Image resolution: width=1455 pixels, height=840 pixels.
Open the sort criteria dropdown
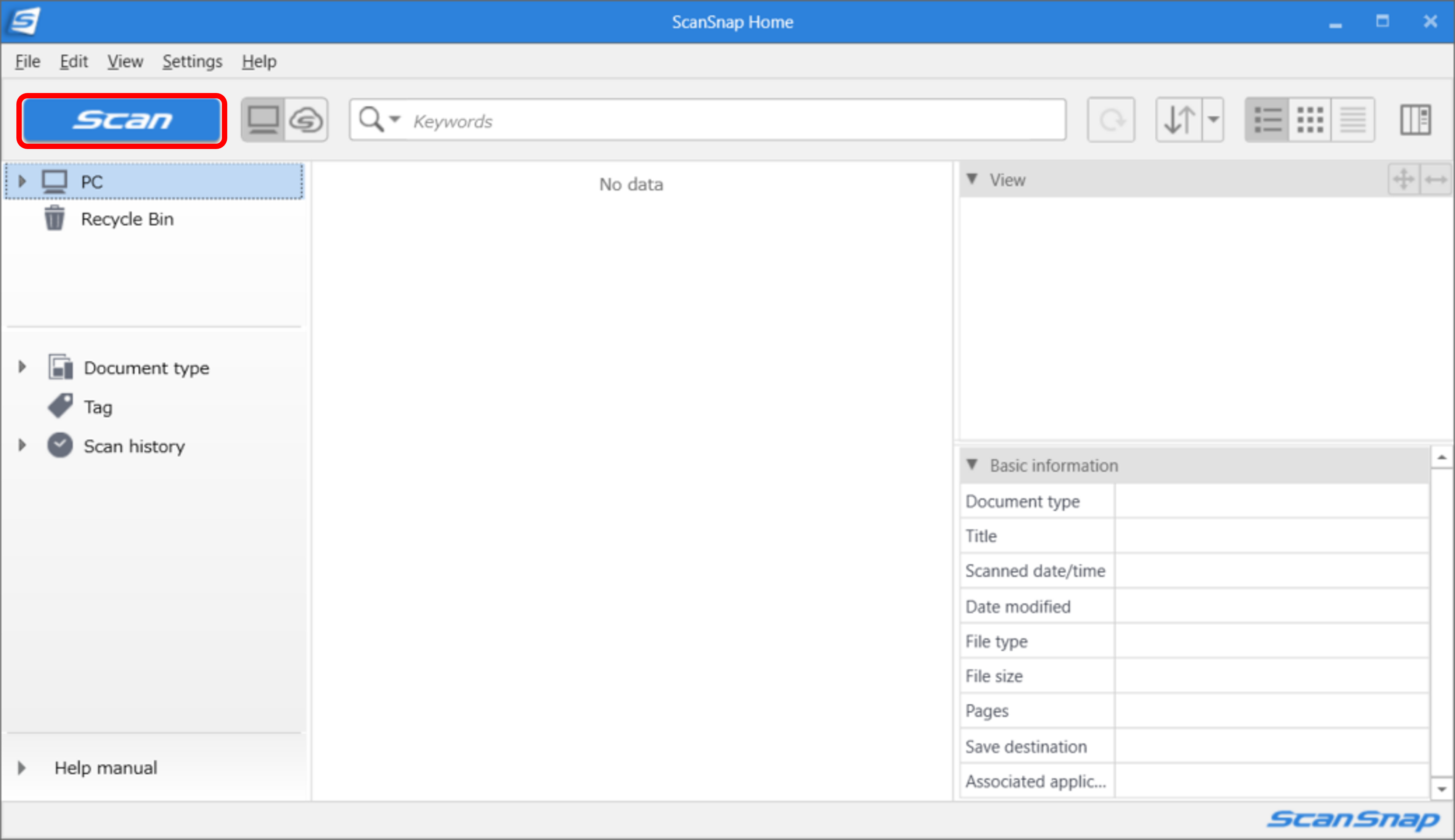pos(1213,120)
